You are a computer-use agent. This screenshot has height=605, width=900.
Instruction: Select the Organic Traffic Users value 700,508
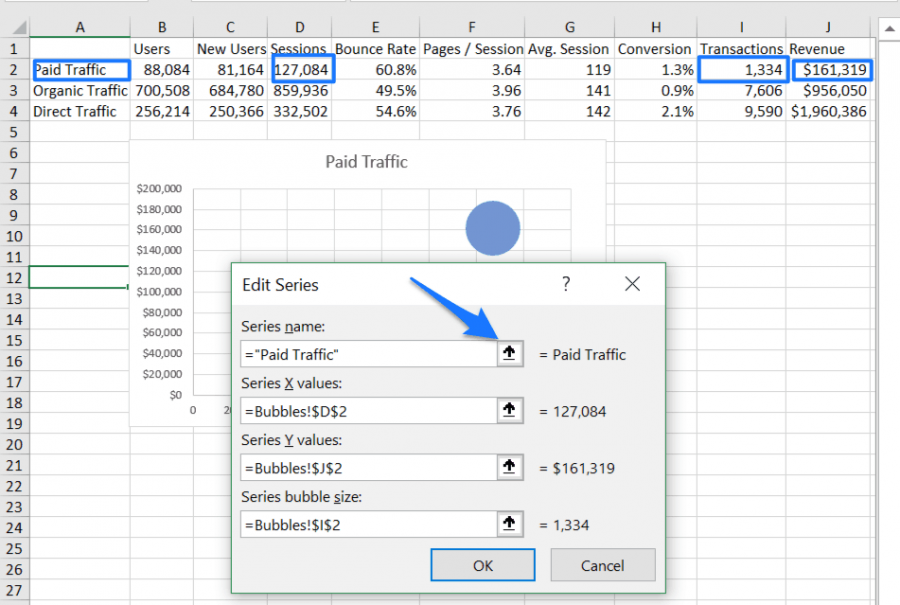pos(162,90)
